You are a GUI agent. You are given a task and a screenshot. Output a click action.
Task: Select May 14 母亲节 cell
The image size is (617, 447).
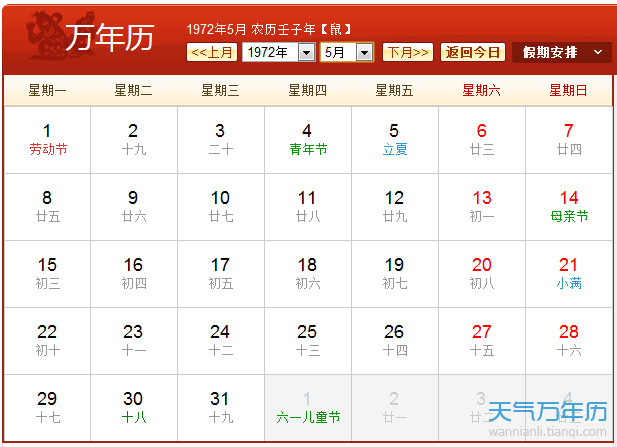coord(569,207)
